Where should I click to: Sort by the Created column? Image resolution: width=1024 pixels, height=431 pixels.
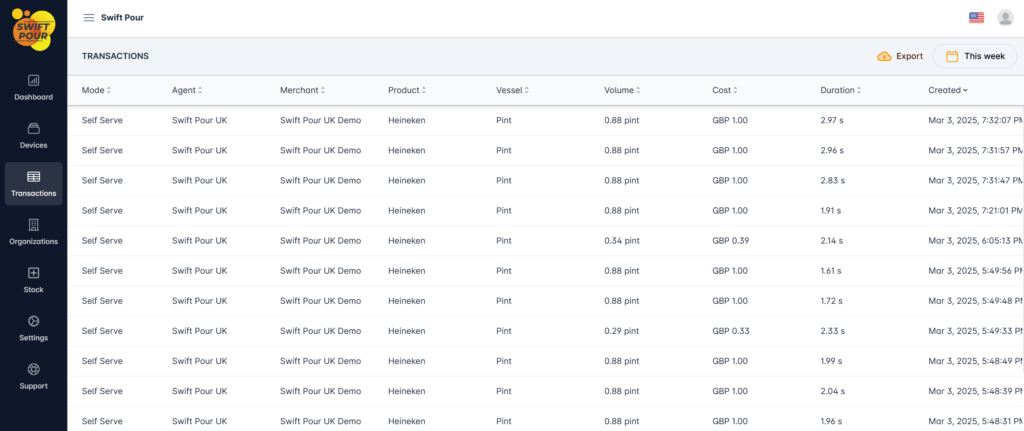point(947,90)
